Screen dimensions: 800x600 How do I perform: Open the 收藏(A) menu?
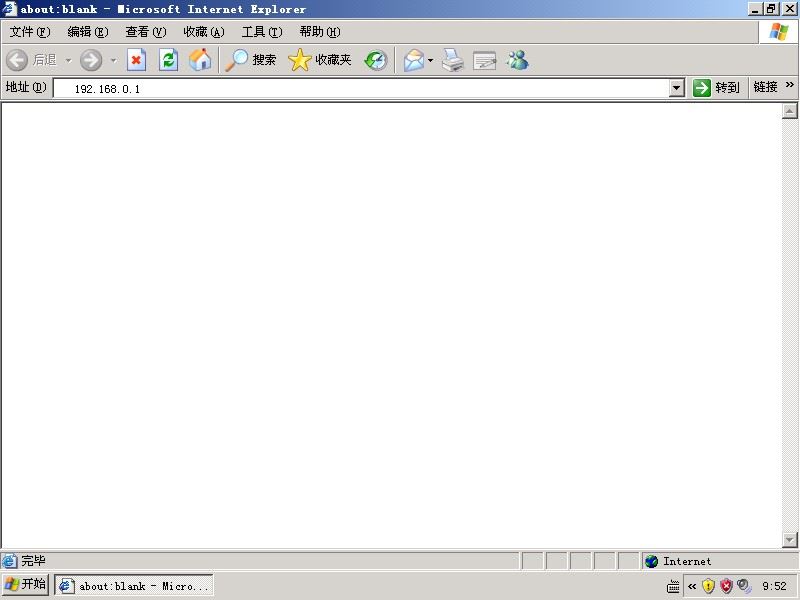click(x=204, y=32)
